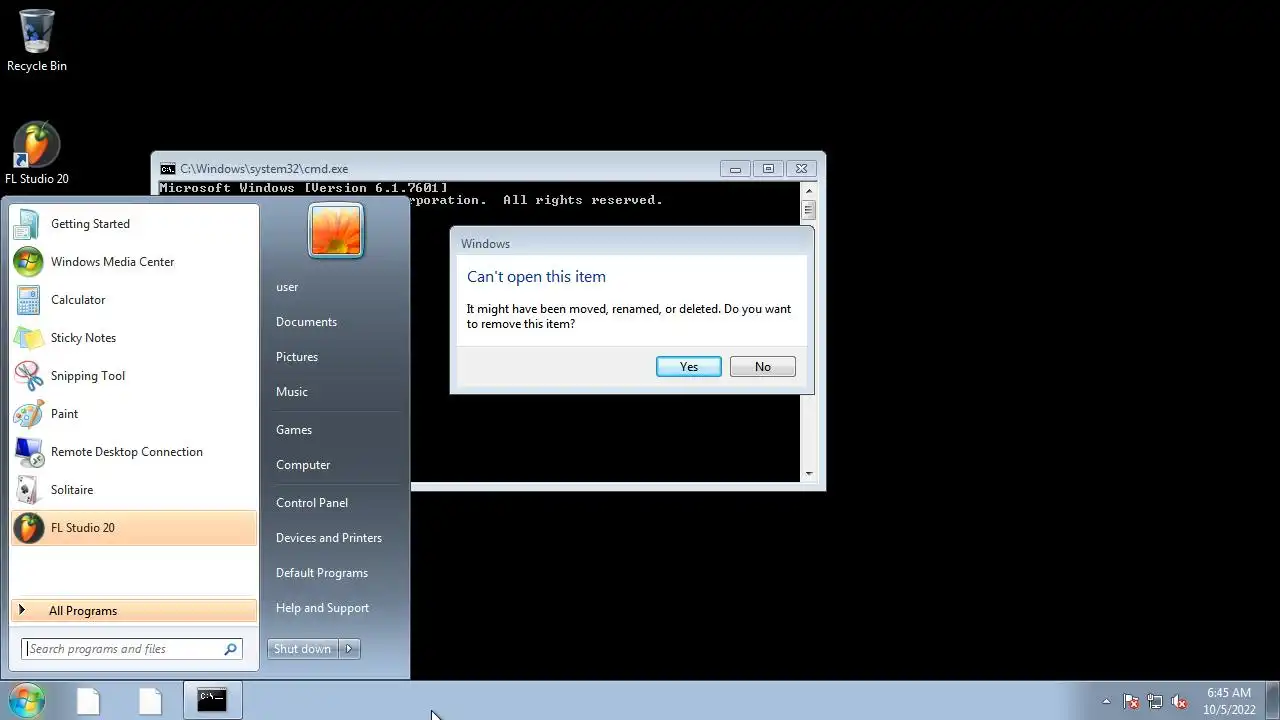Click the Solitaire cards icon
1280x720 pixels.
[28, 490]
